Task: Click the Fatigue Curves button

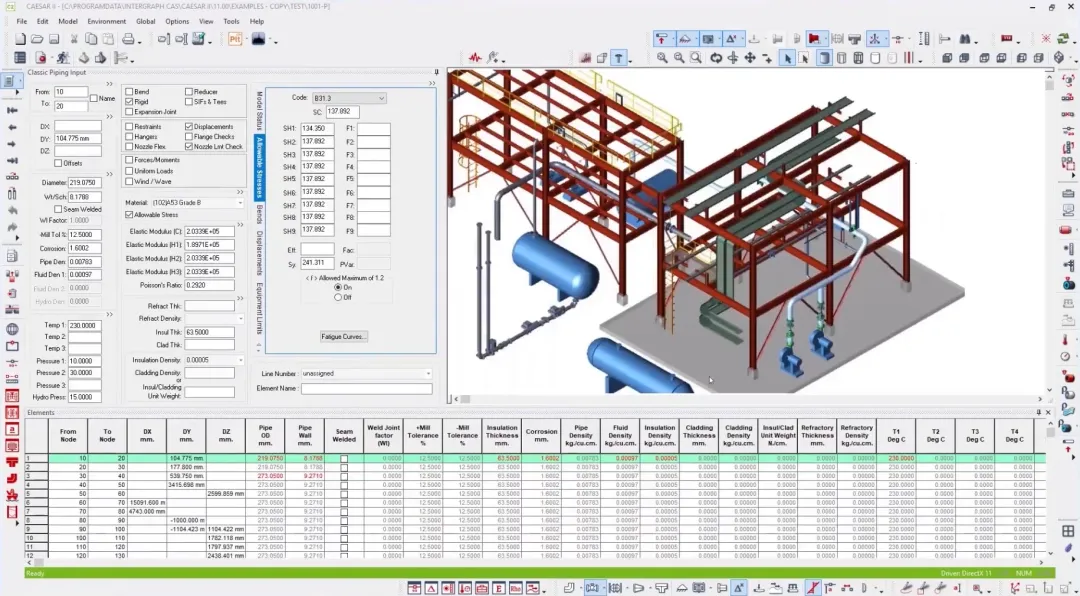Action: click(344, 337)
